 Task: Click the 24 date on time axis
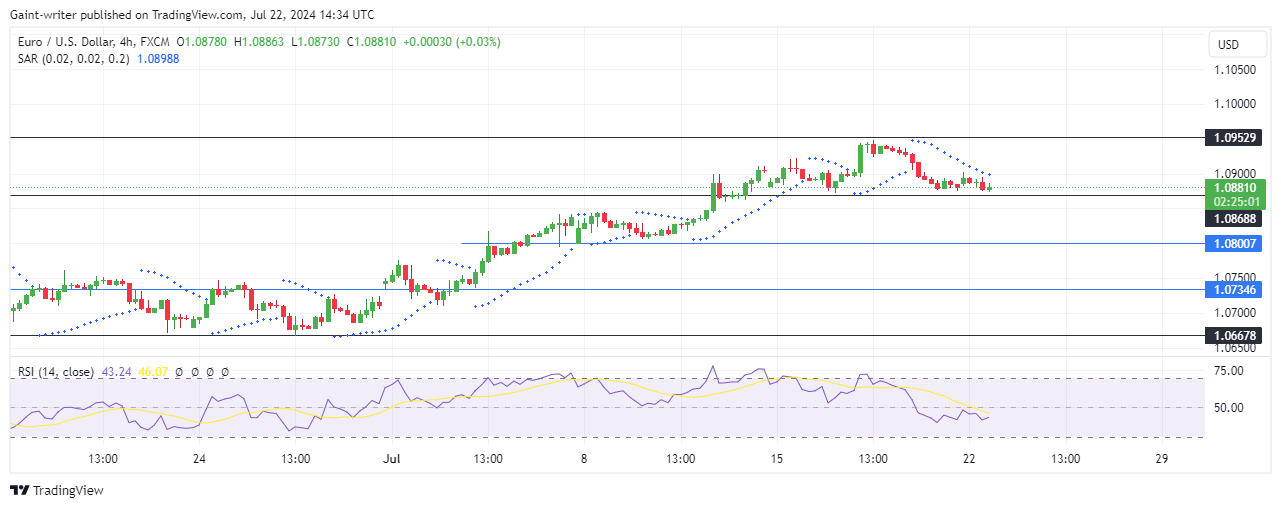tap(199, 459)
